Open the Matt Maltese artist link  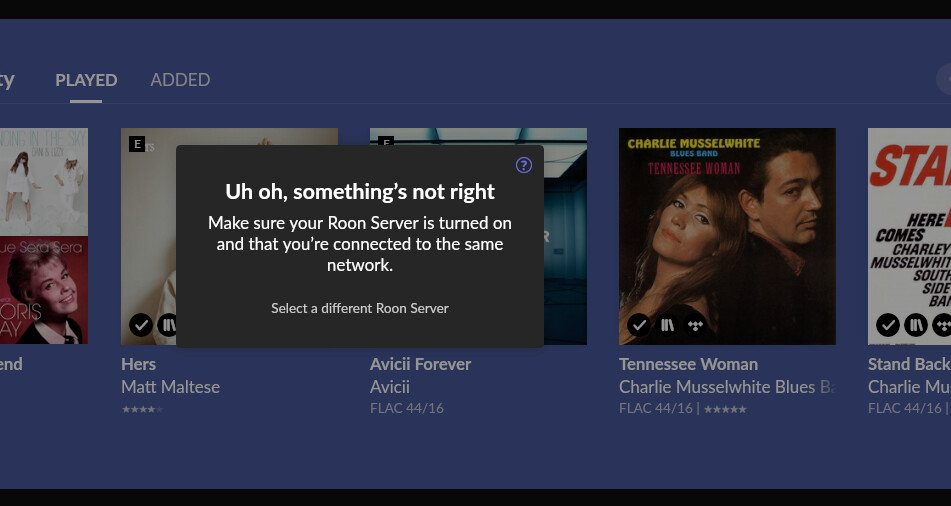(170, 386)
